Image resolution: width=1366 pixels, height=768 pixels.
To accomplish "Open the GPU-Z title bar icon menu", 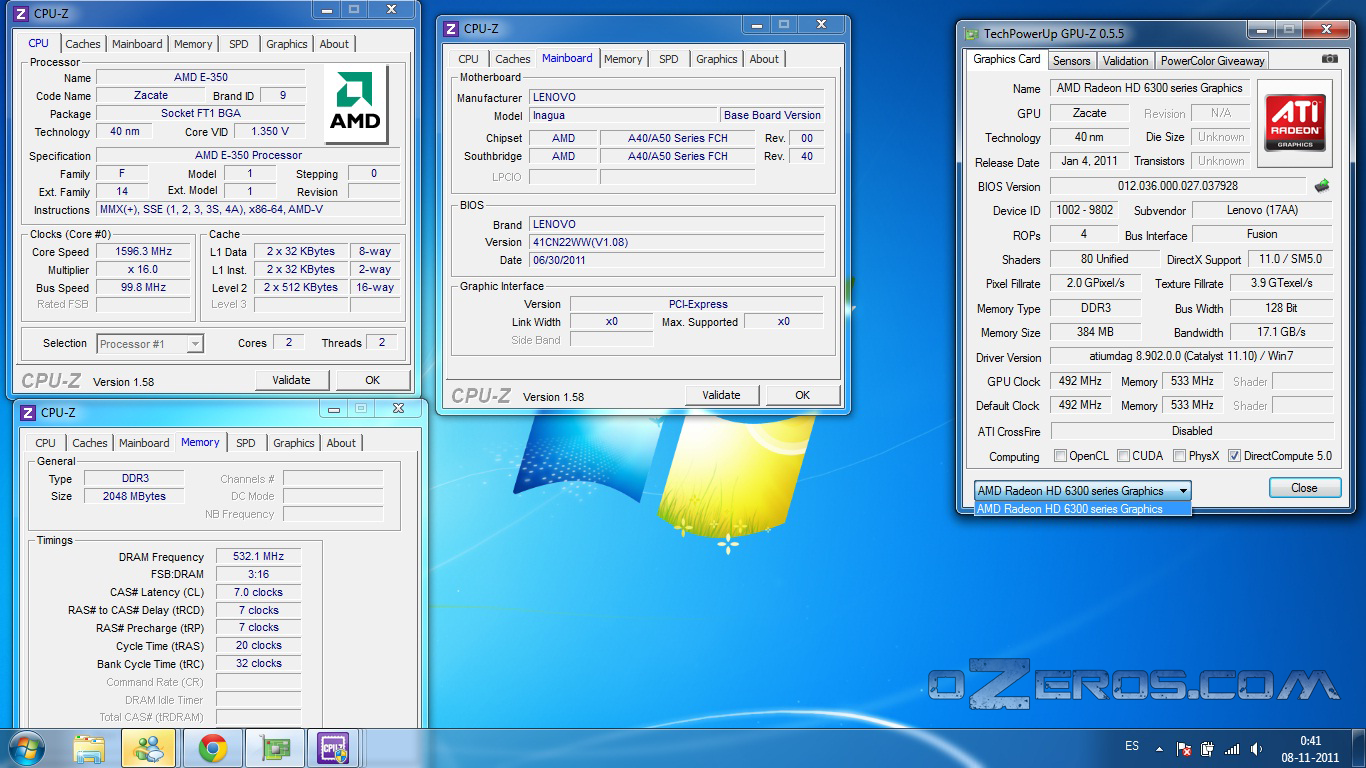I will coord(971,33).
